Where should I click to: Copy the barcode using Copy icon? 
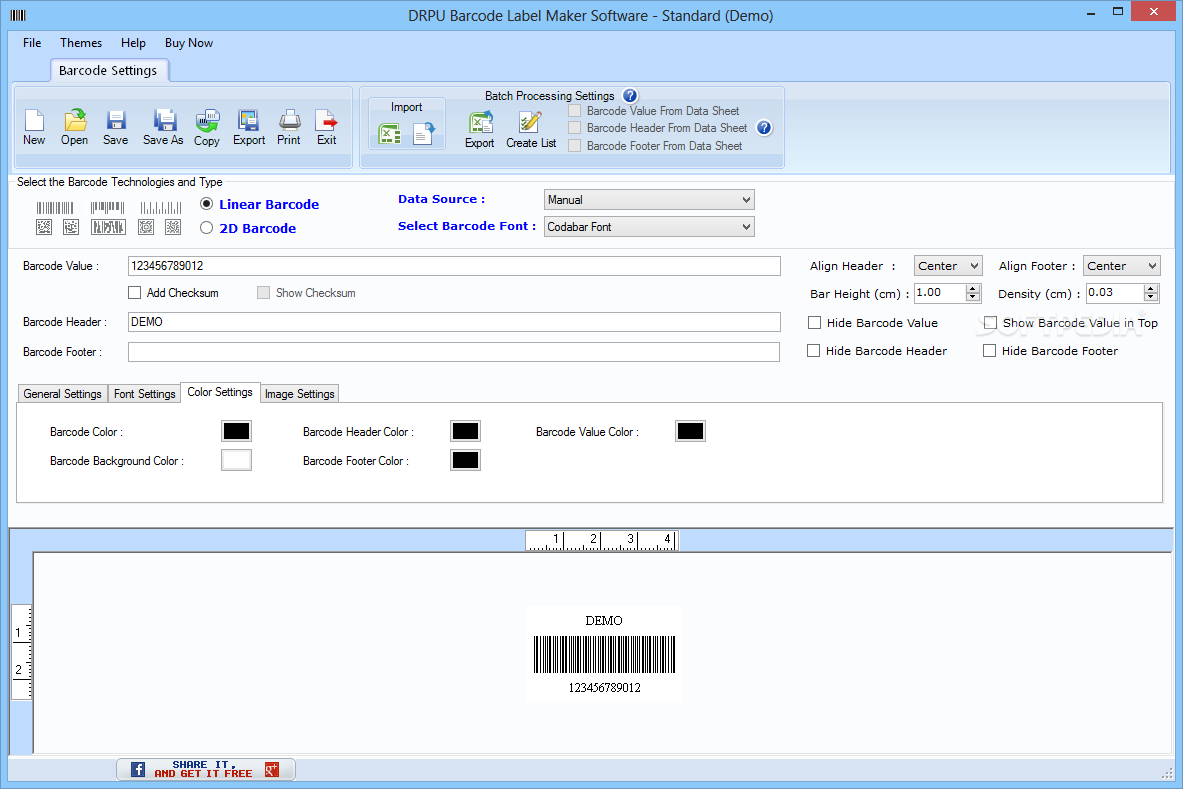[x=207, y=127]
